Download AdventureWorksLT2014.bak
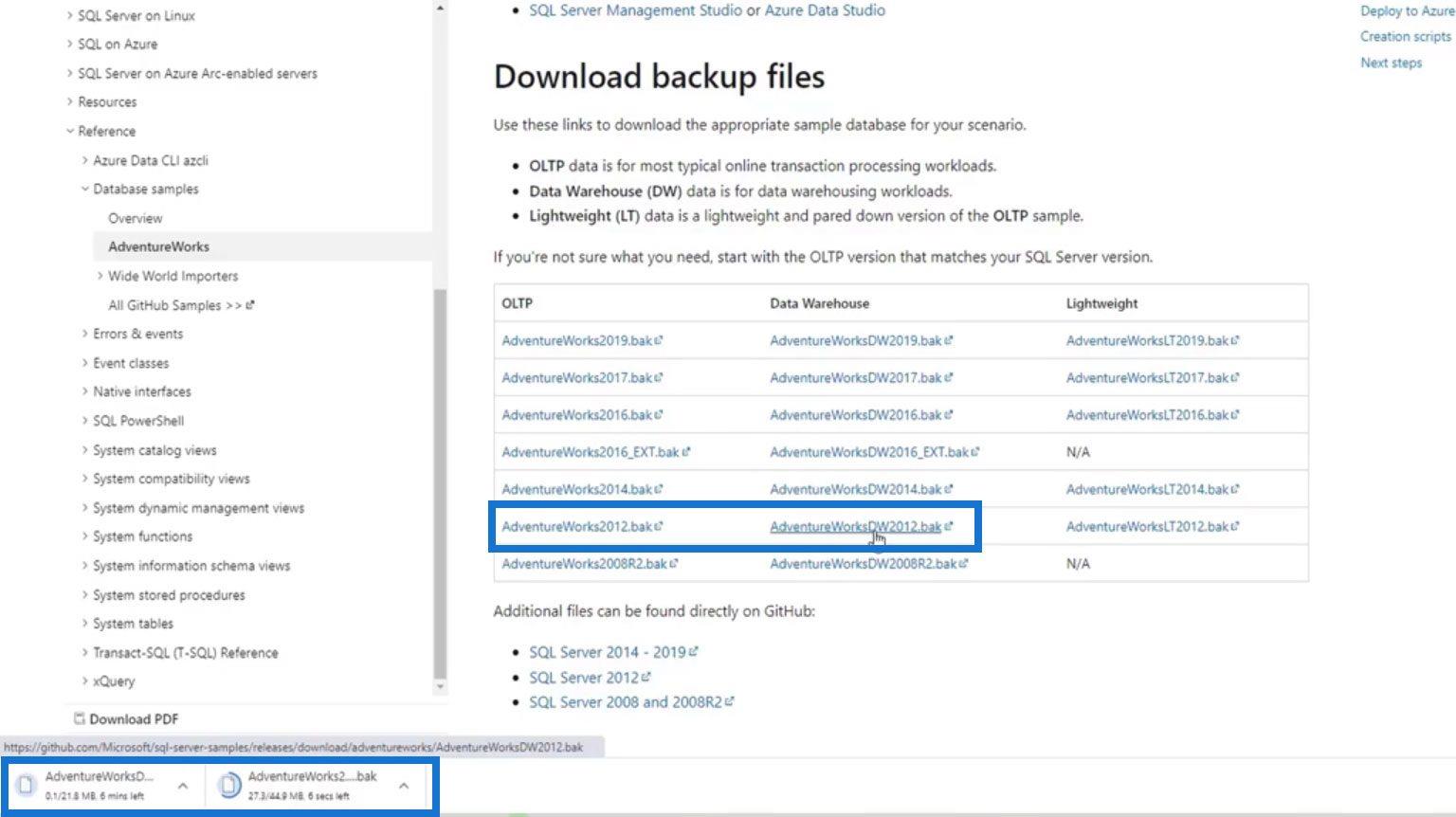 pos(1152,489)
